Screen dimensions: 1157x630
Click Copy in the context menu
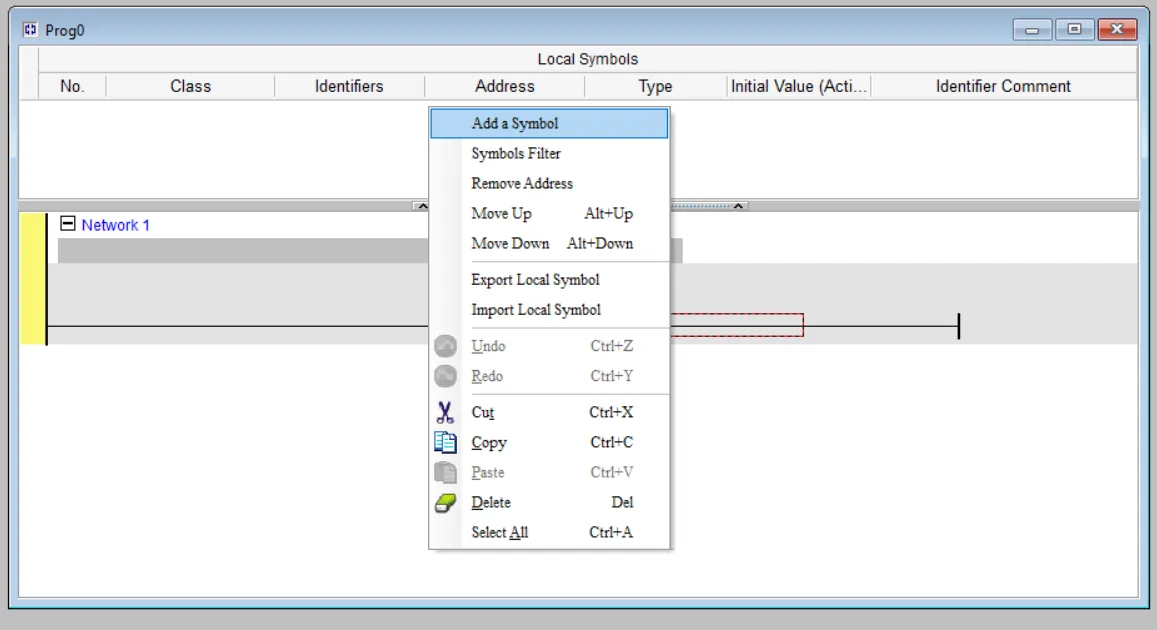tap(549, 443)
